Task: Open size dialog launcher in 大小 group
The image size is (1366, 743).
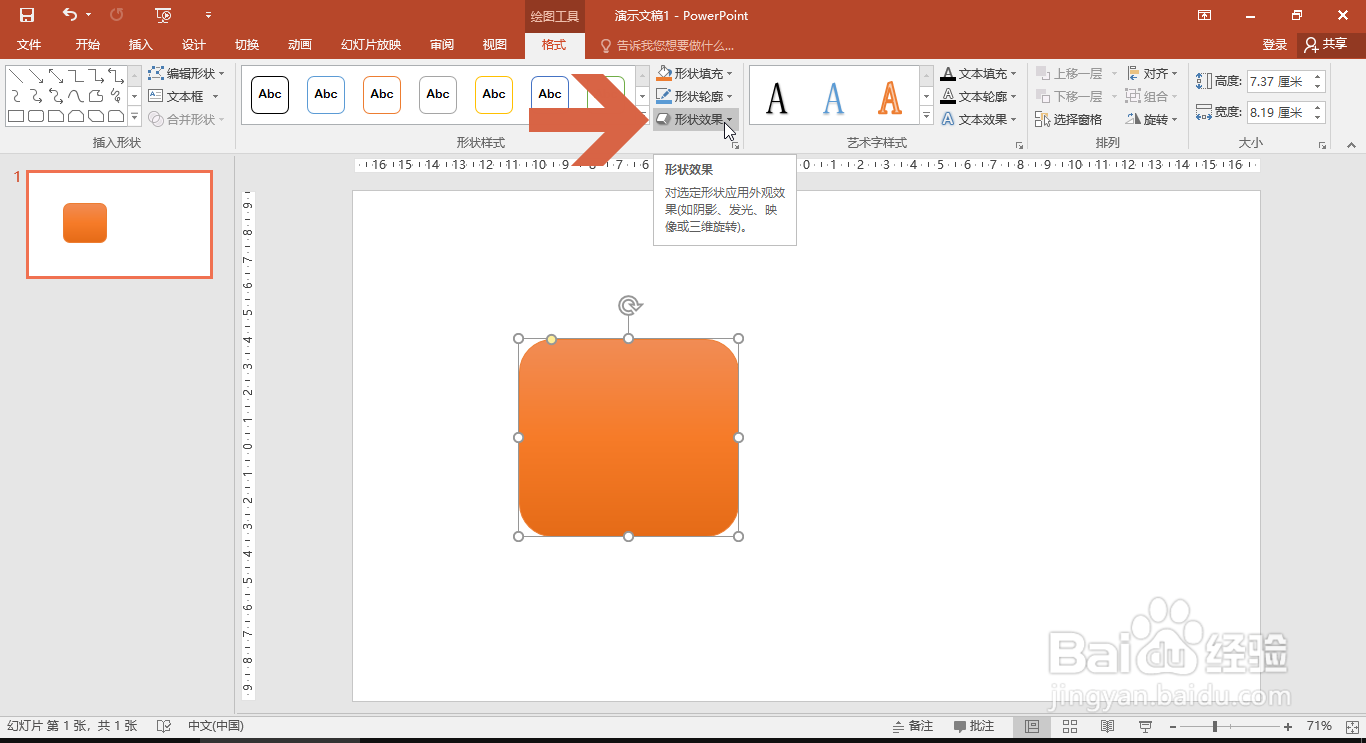Action: 1322,145
